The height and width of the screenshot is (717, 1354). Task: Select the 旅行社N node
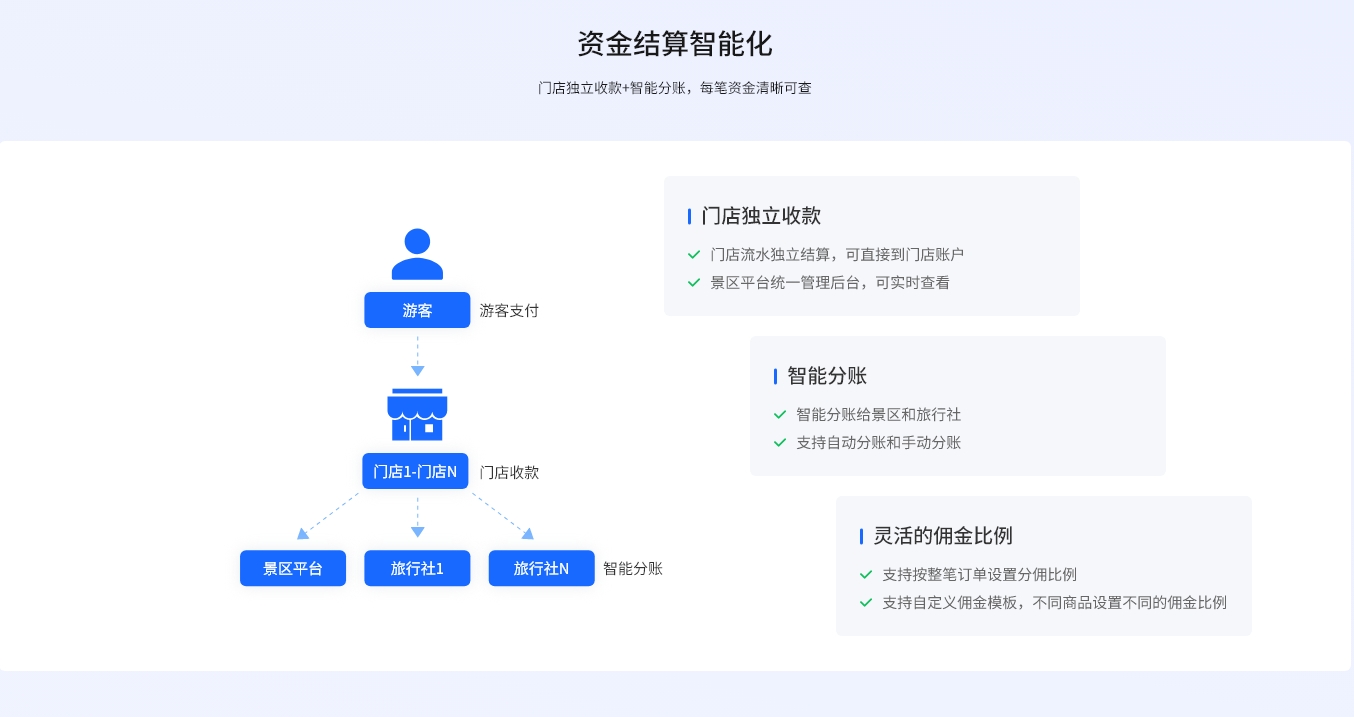click(541, 568)
